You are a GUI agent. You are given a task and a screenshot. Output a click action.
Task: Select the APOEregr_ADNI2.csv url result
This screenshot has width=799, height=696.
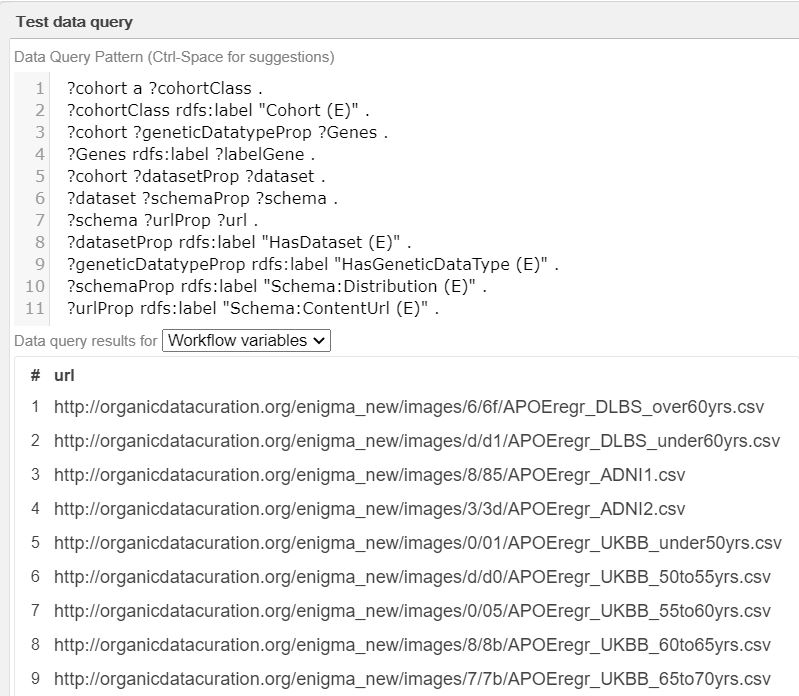coord(369,509)
